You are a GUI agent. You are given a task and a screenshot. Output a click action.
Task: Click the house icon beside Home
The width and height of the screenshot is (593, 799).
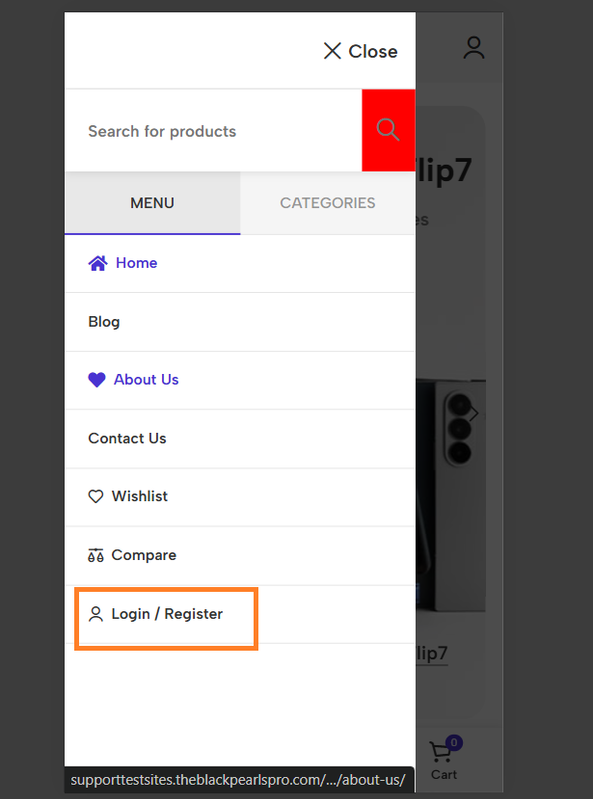[x=98, y=263]
